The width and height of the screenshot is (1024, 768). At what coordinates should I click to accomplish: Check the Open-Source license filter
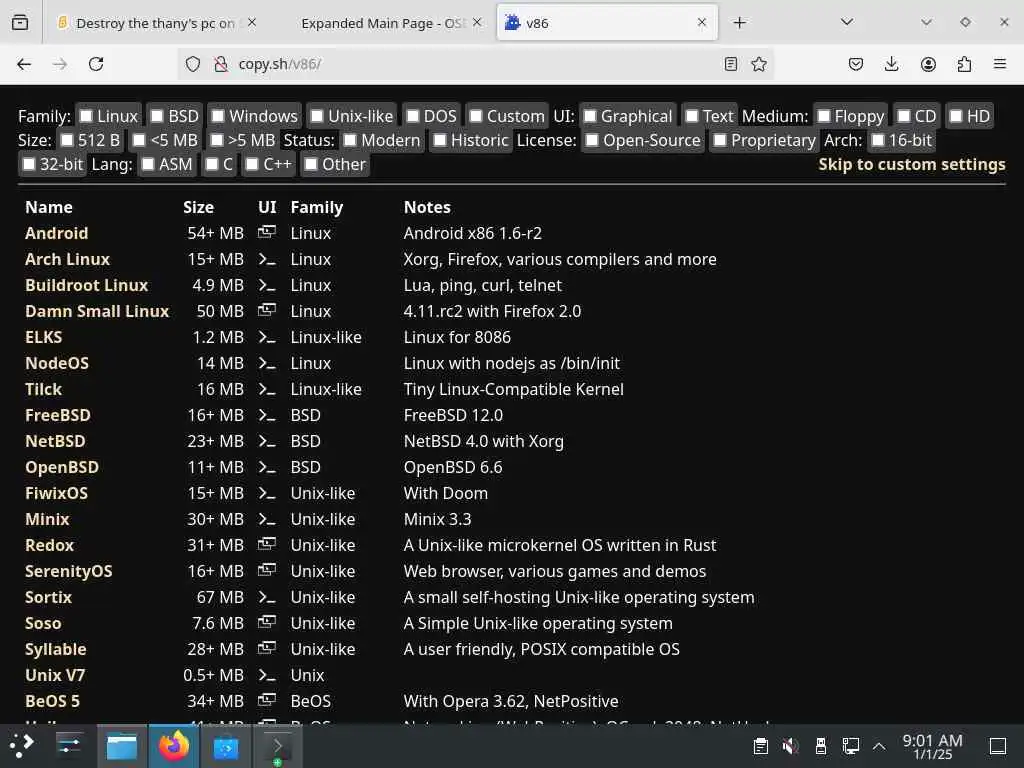592,140
